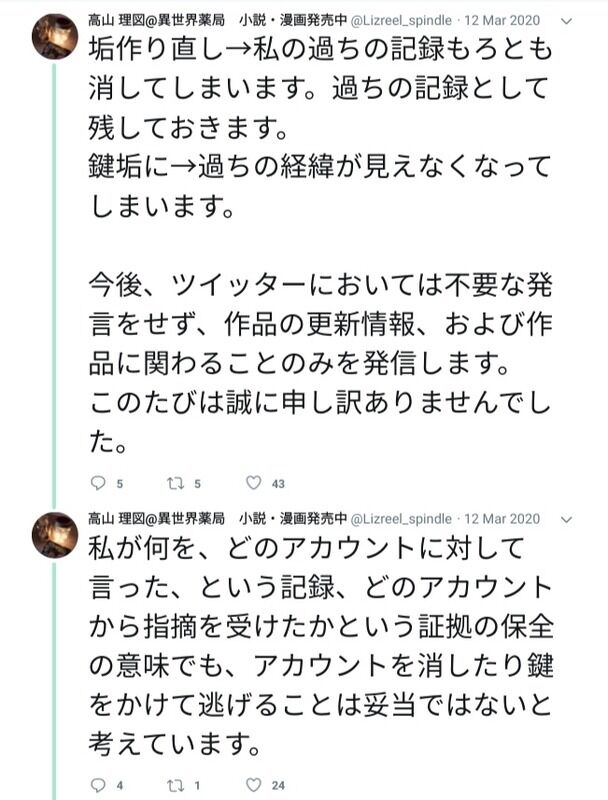This screenshot has height=800, width=608.
Task: Like the second tweet with 24 likes
Action: (253, 785)
